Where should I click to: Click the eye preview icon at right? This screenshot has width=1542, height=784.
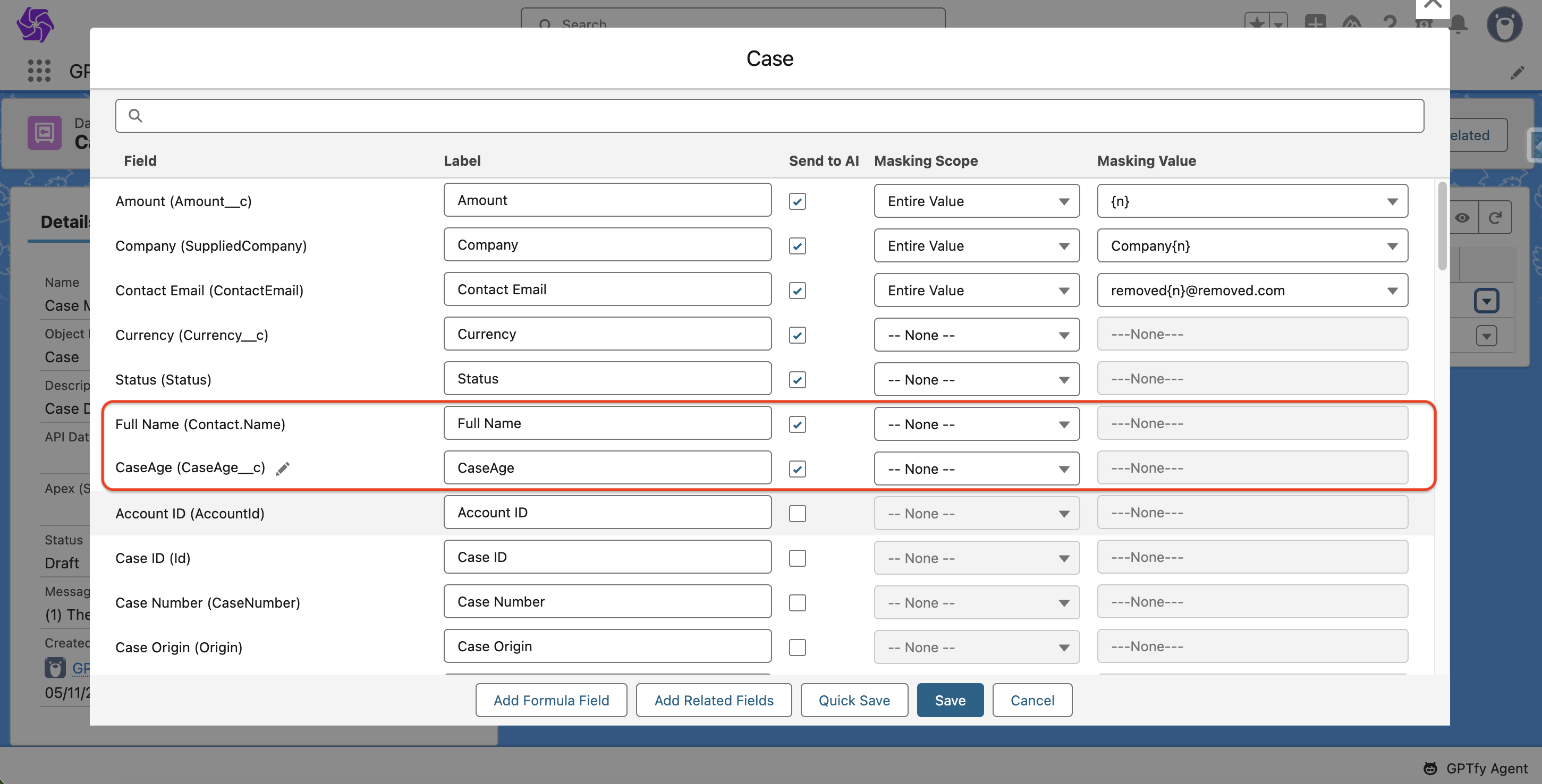tap(1462, 218)
